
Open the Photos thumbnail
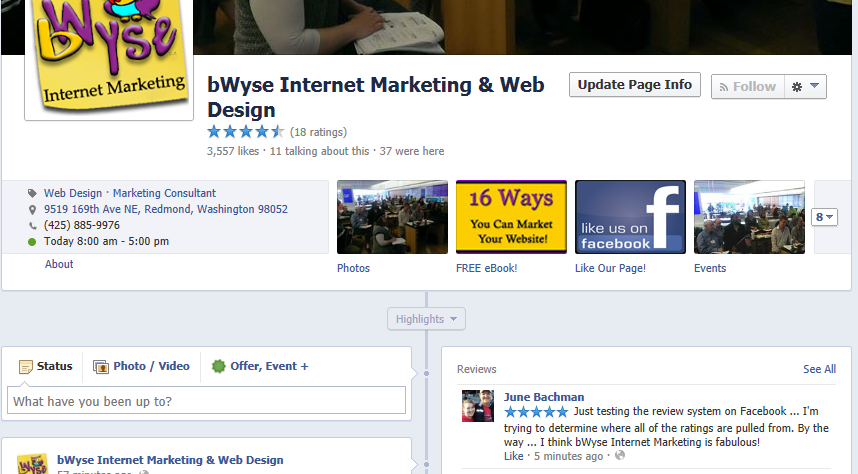[x=392, y=217]
